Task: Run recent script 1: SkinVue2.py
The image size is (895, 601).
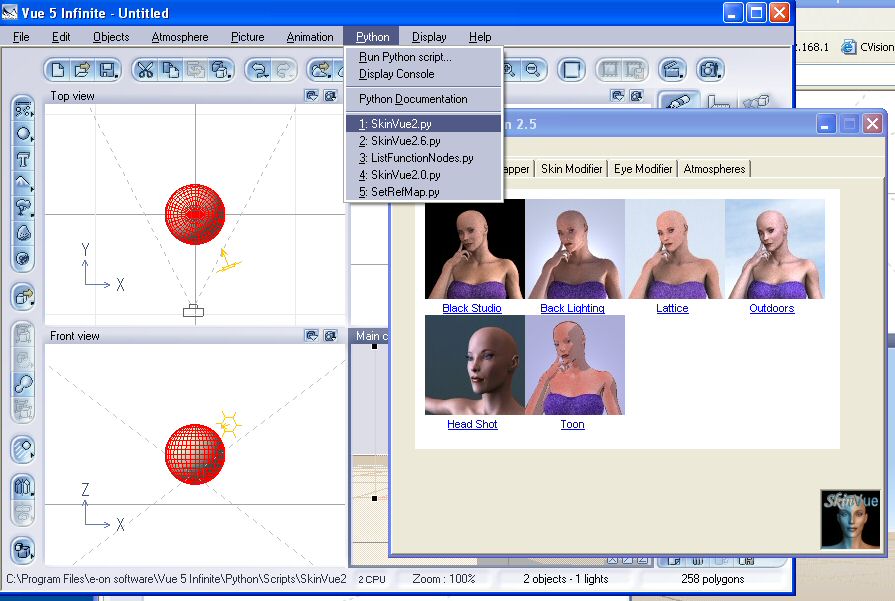Action: tap(424, 124)
